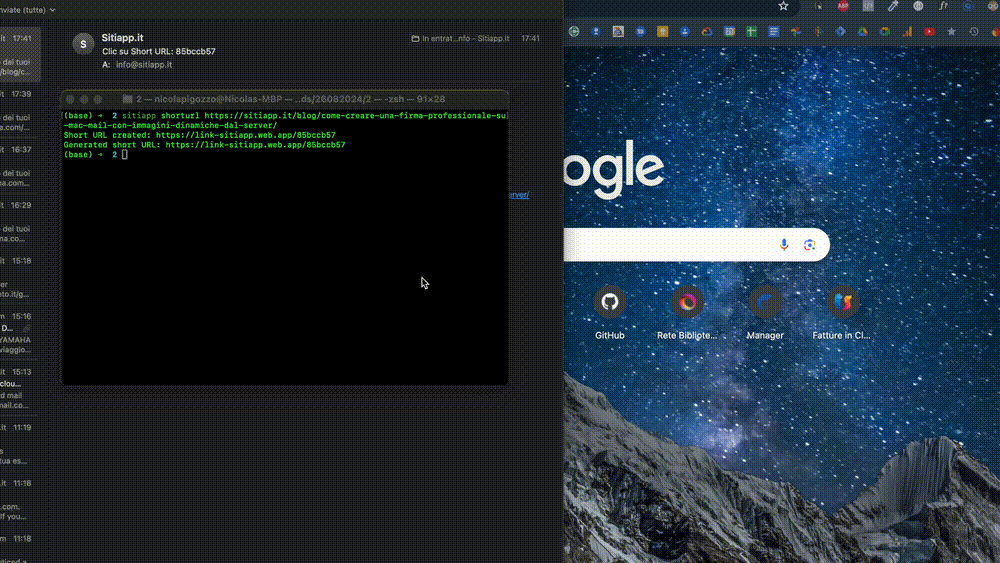Open the YouTube bookmark
Image resolution: width=1000 pixels, height=563 pixels.
tap(929, 31)
